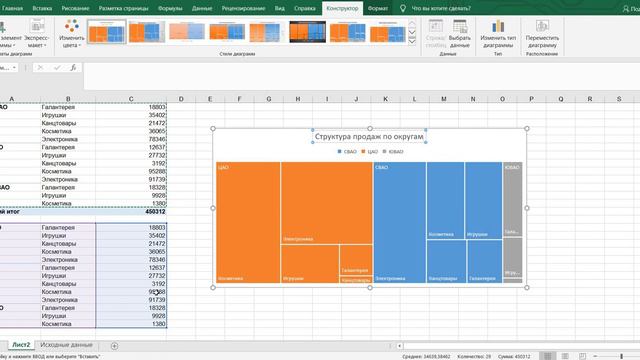The image size is (640, 360).
Task: Click the lightbulb Tell me icon
Action: pyautogui.click(x=402, y=8)
